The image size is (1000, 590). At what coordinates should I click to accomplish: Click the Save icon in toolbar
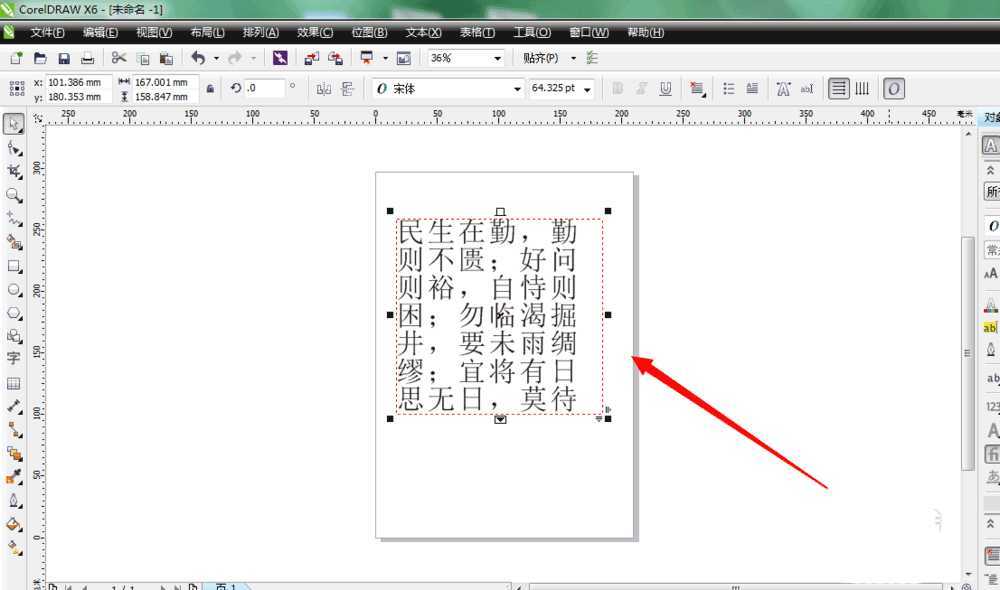(x=64, y=59)
